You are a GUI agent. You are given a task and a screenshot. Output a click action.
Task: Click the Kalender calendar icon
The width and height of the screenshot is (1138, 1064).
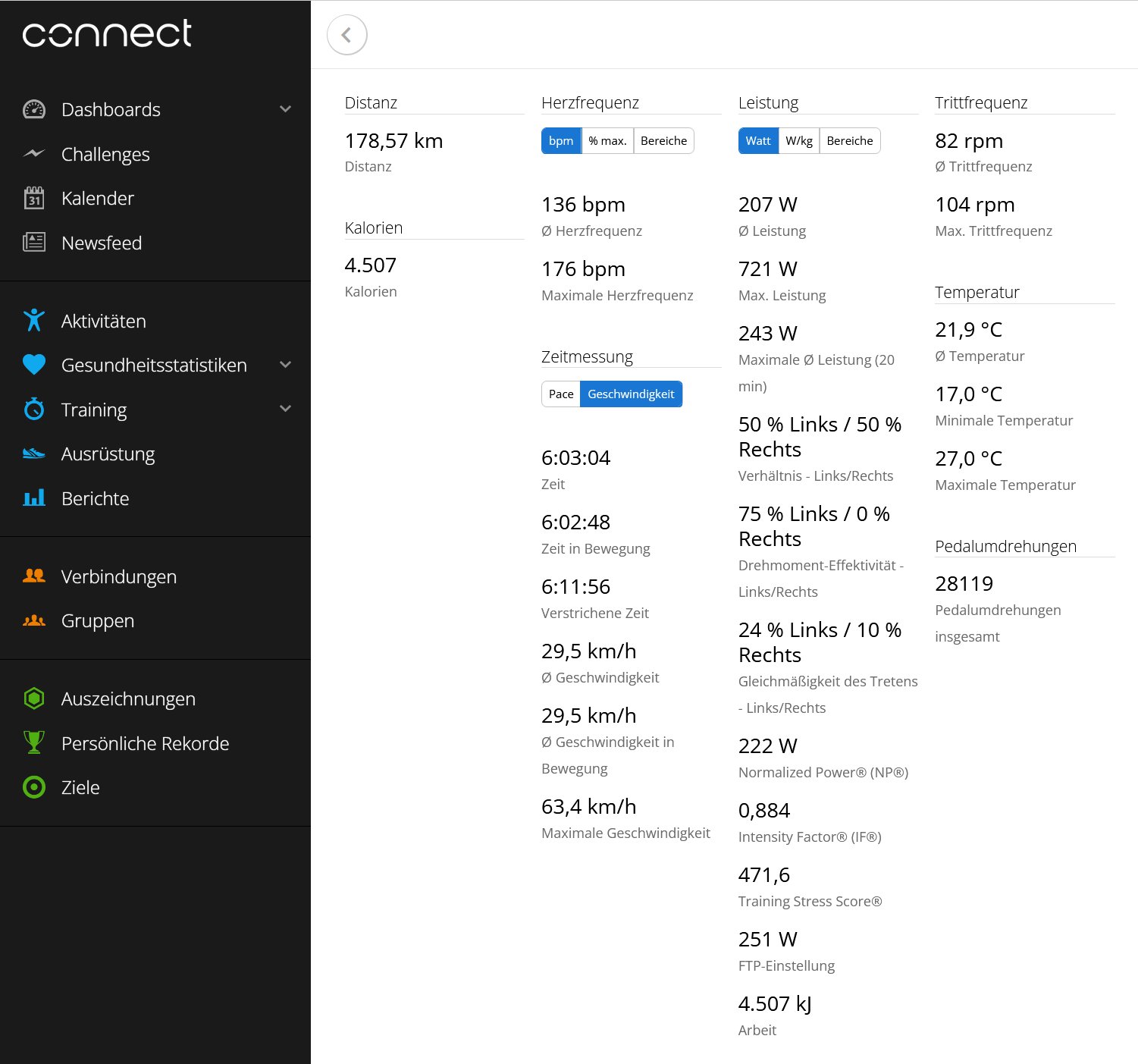coord(34,199)
